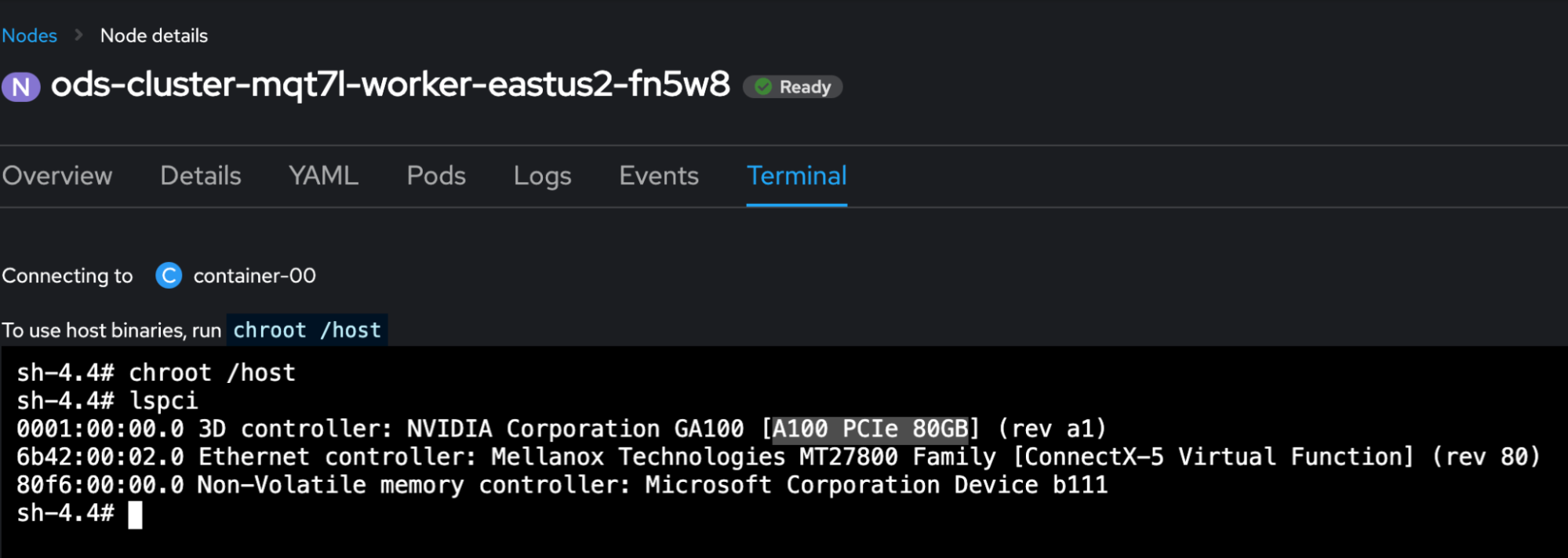Switch to the Overview tab

click(x=57, y=176)
